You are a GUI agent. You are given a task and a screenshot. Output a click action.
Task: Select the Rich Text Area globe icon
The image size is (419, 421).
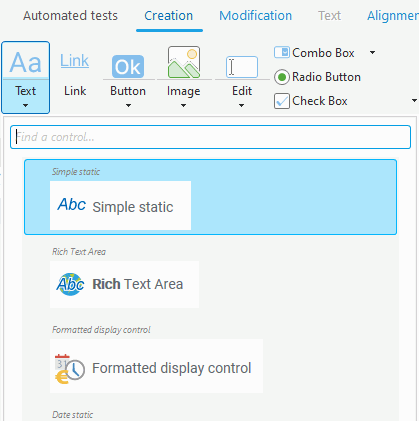[70, 284]
